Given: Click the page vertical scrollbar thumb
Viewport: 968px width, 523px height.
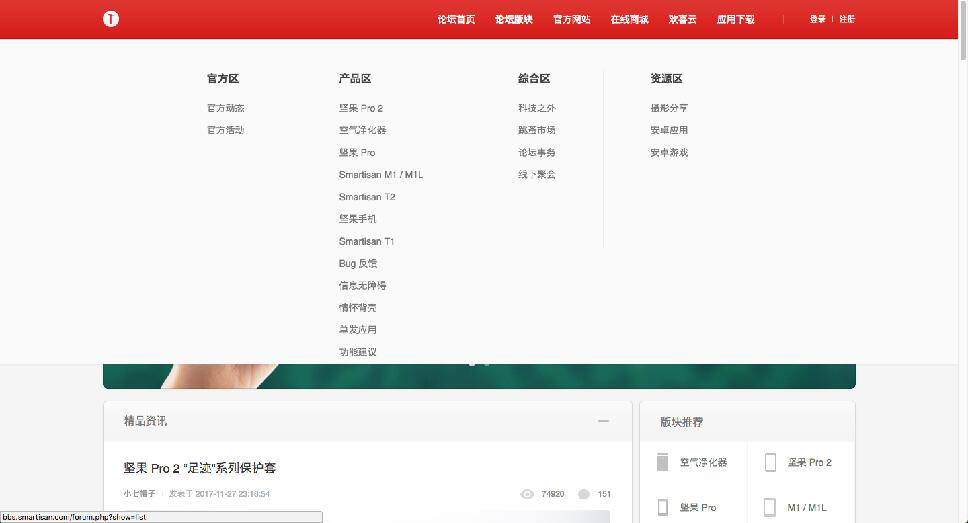Looking at the screenshot, I should [962, 30].
